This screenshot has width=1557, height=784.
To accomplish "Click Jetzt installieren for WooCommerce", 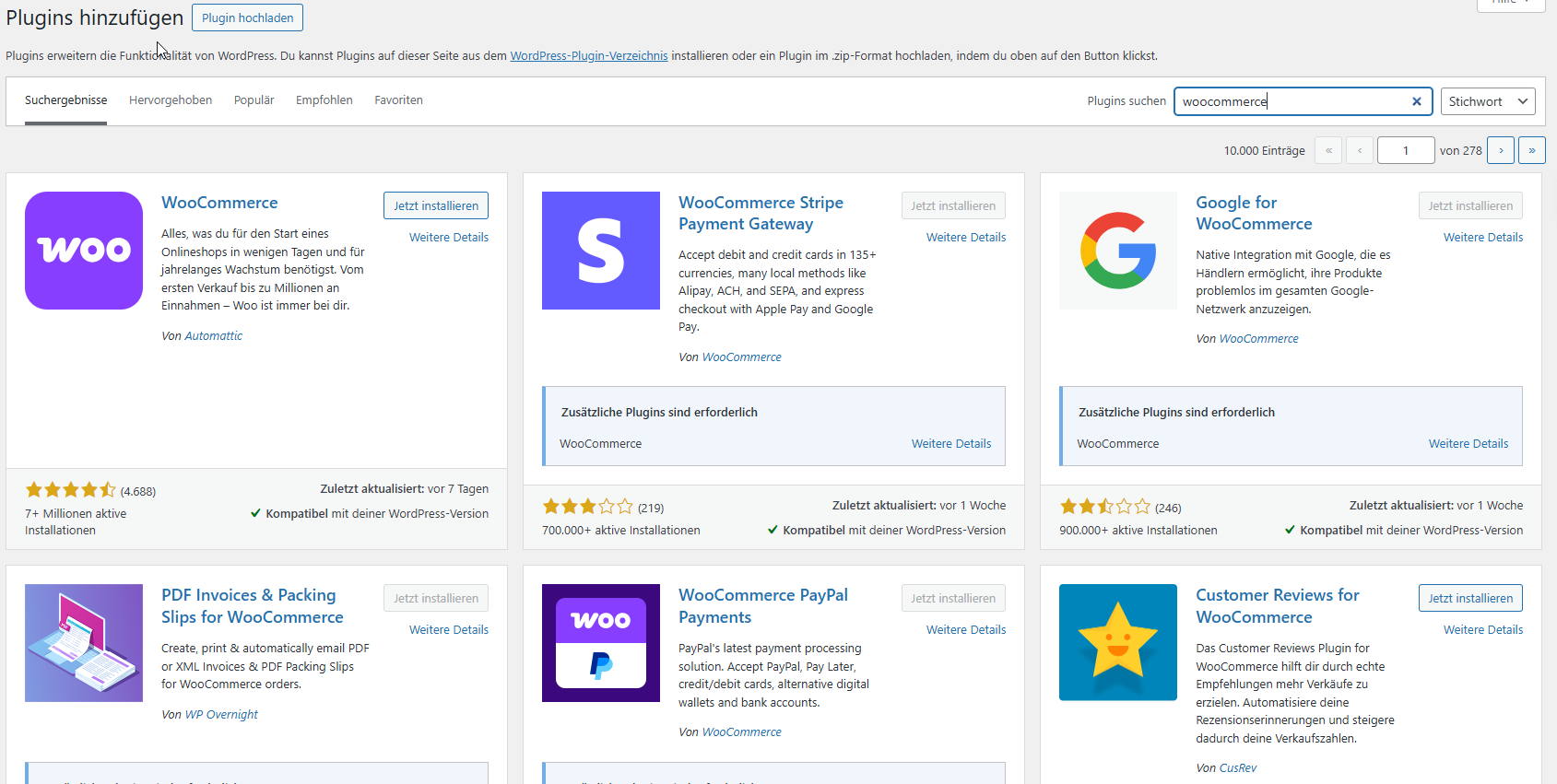I will (x=436, y=205).
